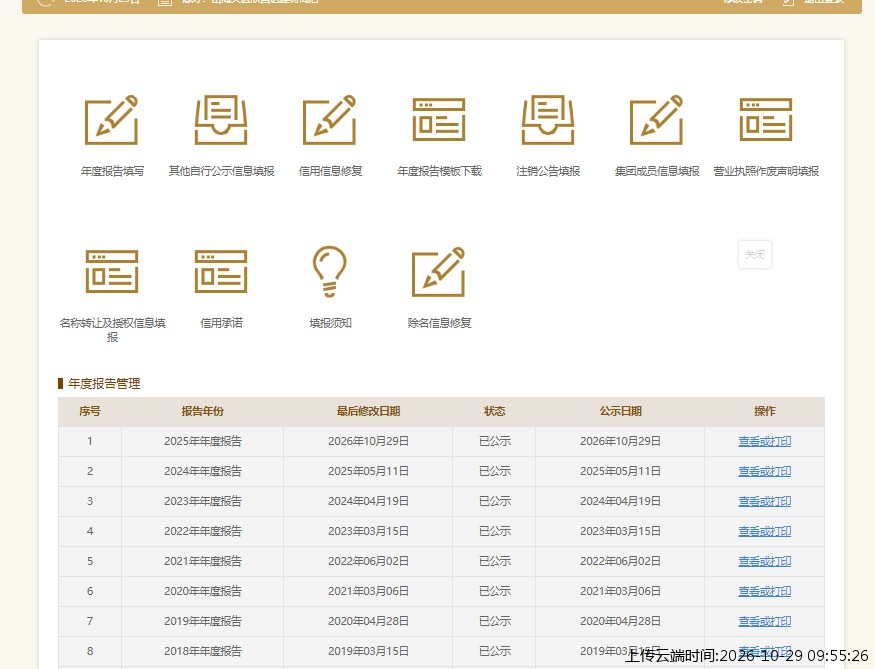Open the 年度报告填写 icon
The image size is (875, 669).
click(112, 120)
